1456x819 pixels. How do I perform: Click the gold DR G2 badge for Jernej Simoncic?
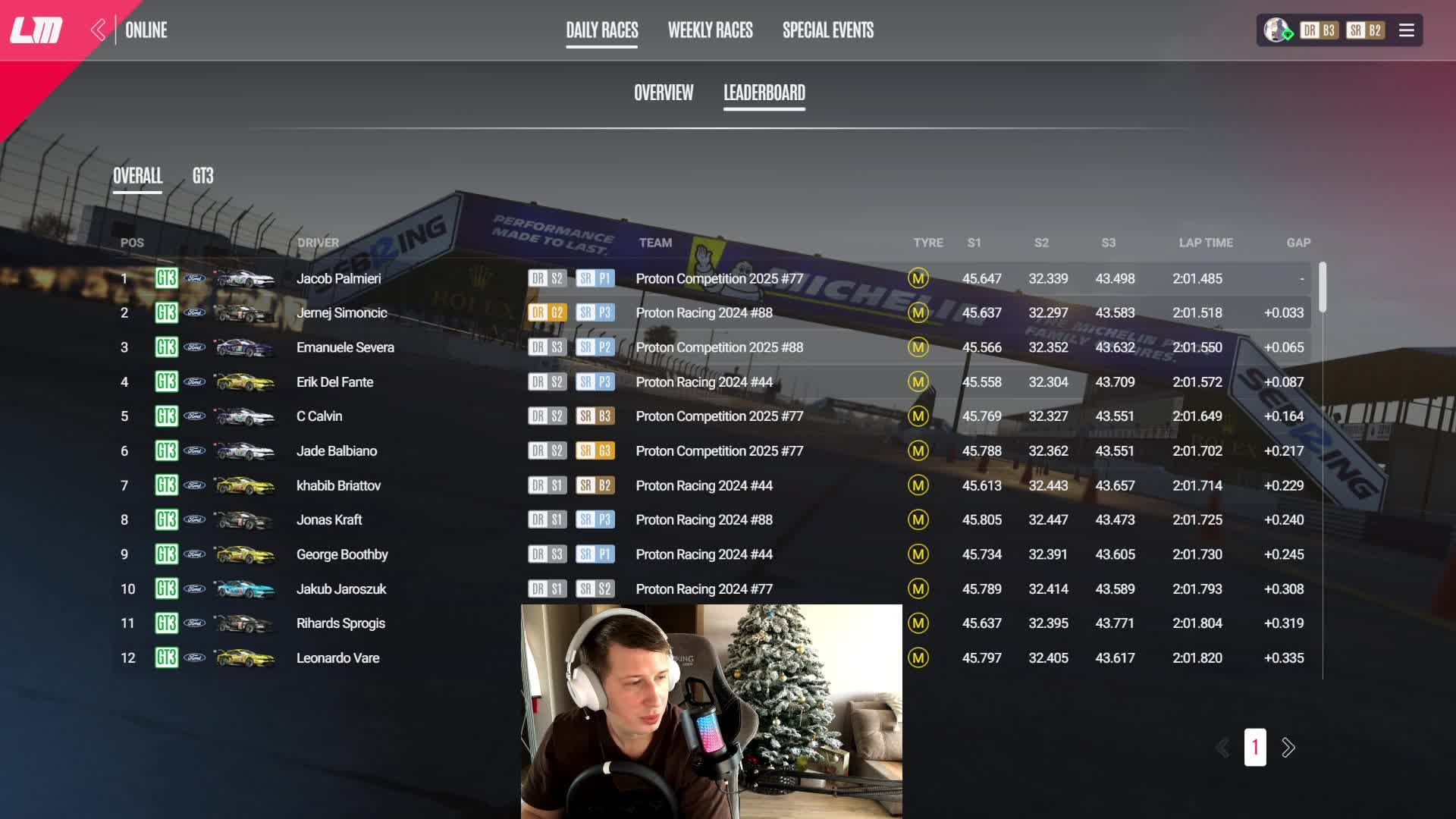(x=547, y=312)
